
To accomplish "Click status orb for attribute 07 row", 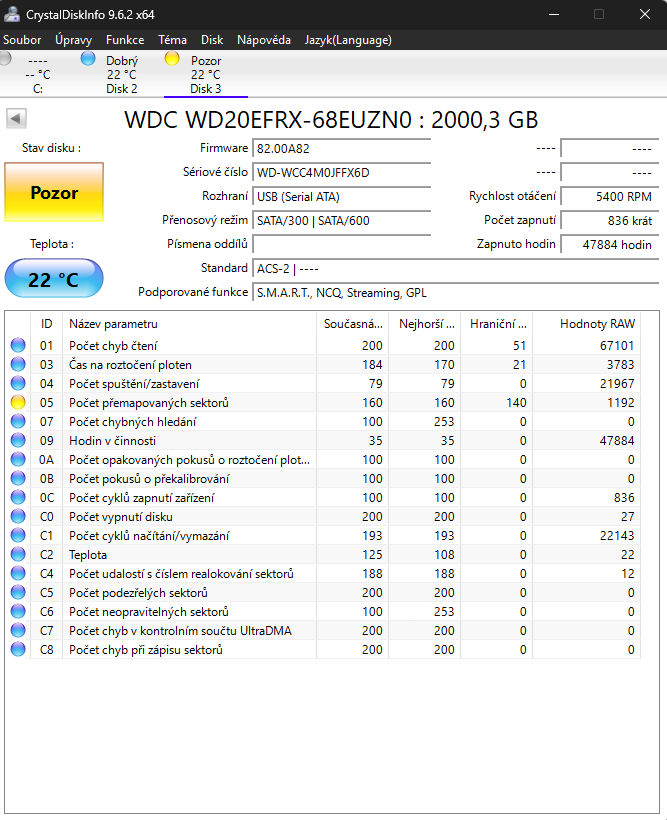I will point(18,421).
